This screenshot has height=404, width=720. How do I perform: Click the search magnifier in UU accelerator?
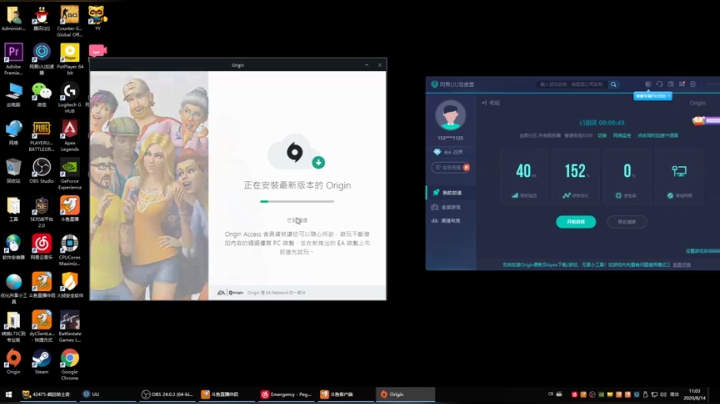(613, 84)
